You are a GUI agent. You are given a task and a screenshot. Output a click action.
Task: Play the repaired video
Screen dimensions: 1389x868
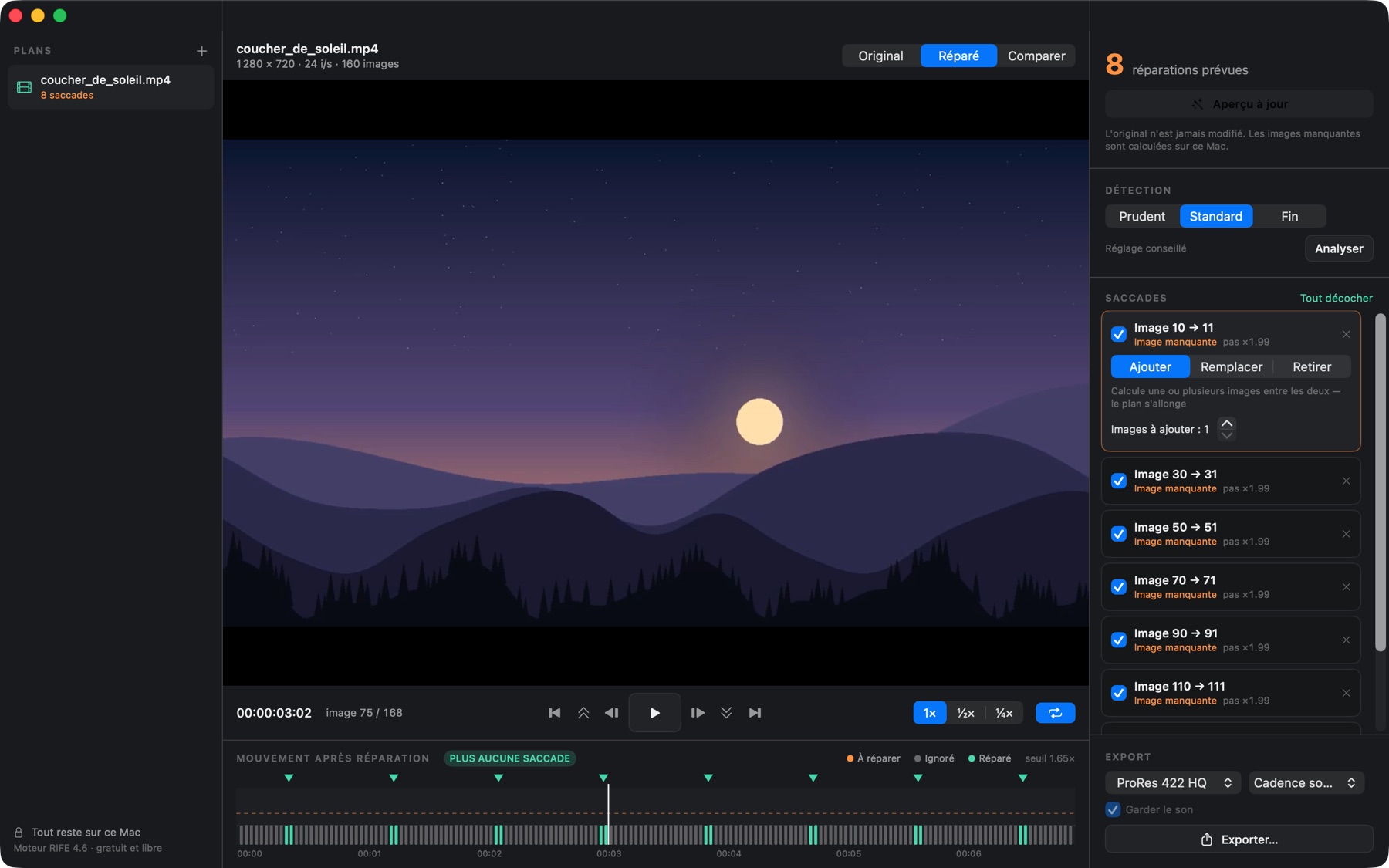tap(654, 713)
